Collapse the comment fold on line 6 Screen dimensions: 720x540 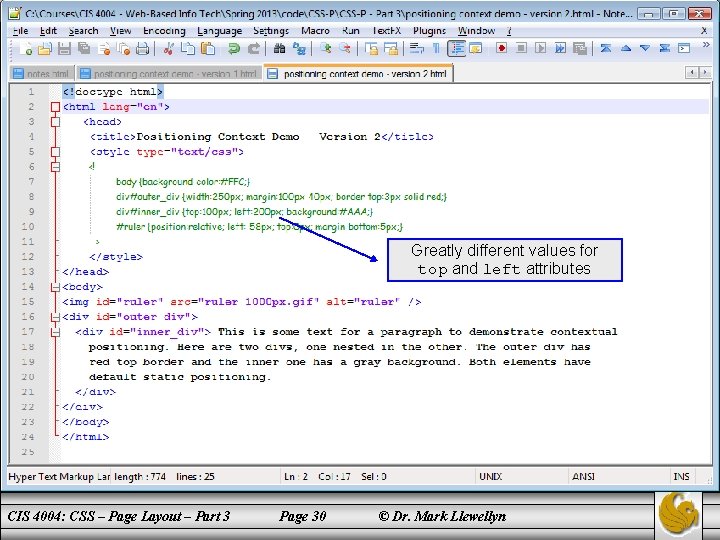pyautogui.click(x=56, y=167)
